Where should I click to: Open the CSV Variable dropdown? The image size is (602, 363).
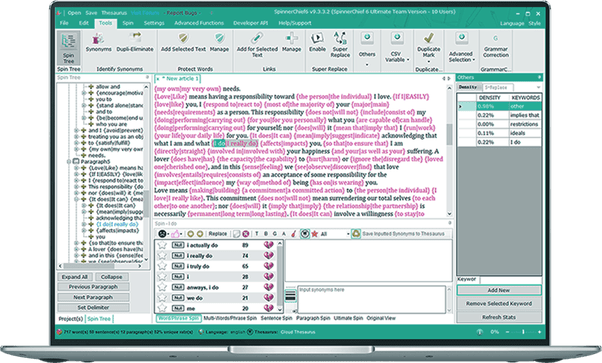click(397, 47)
